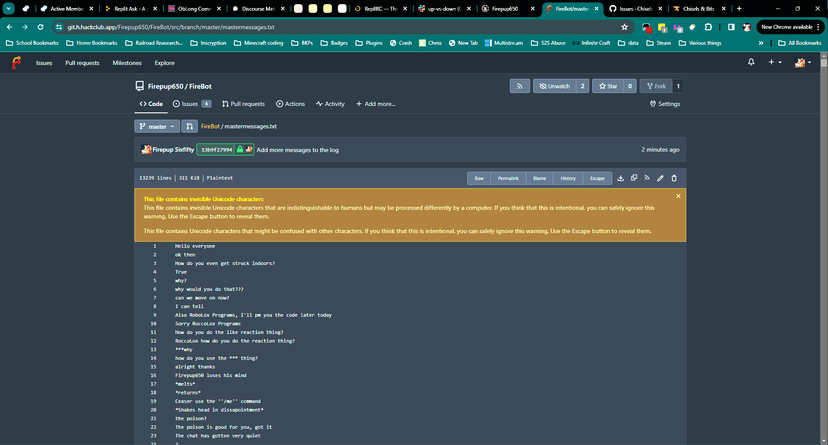
Task: Open the notifications bell
Action: (x=751, y=62)
